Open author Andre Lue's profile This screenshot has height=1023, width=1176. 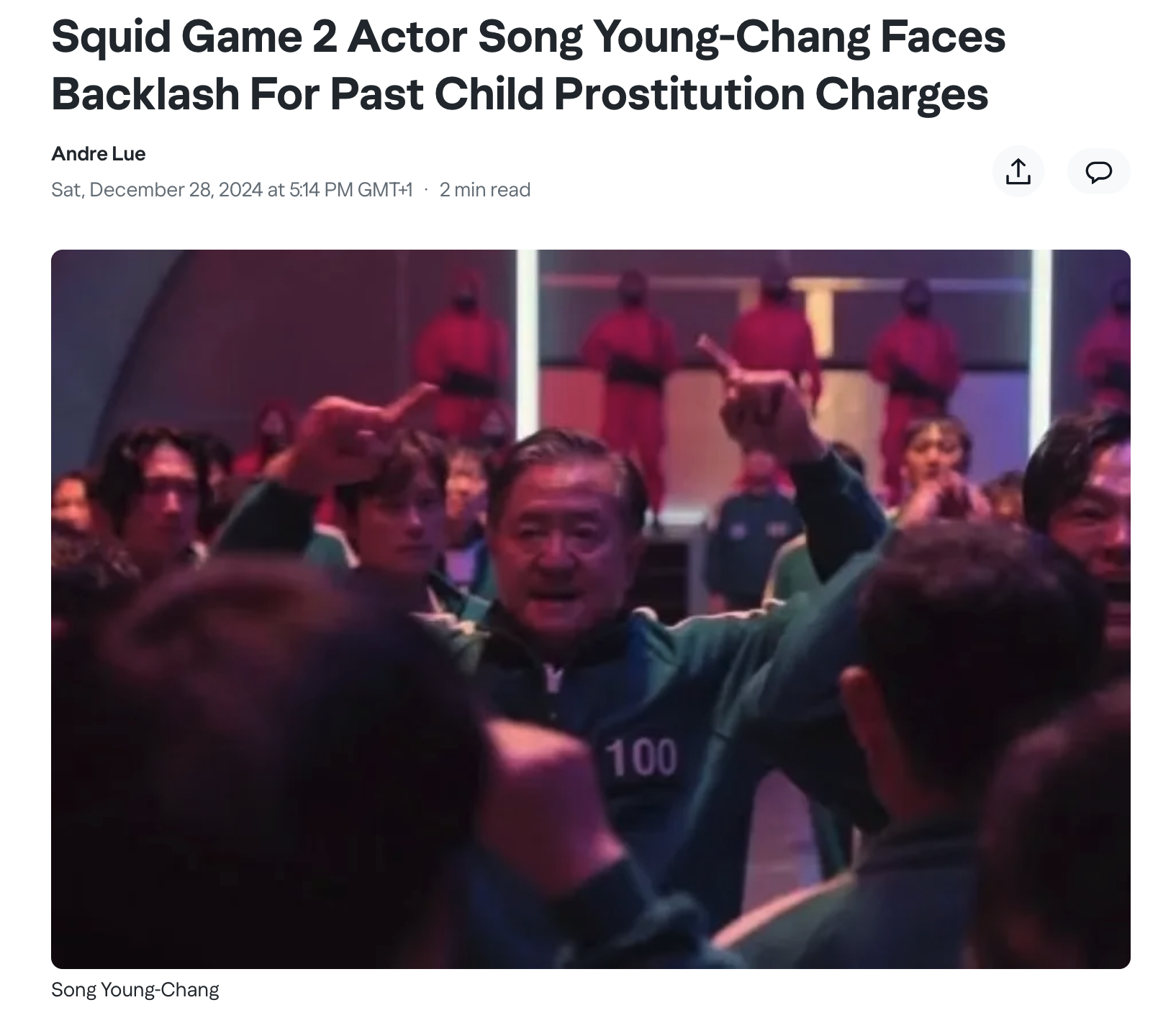pyautogui.click(x=99, y=153)
